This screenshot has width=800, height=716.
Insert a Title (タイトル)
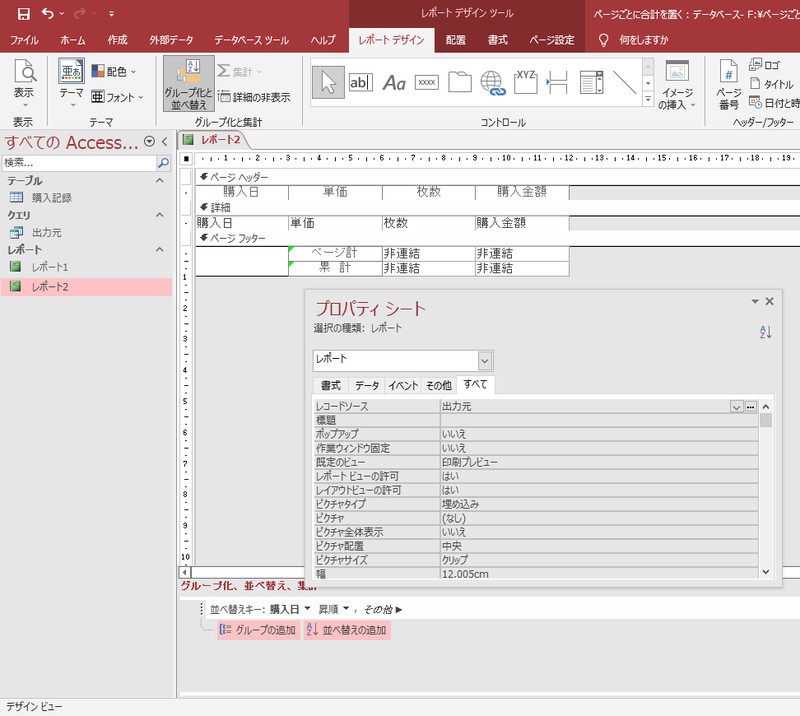coord(771,84)
